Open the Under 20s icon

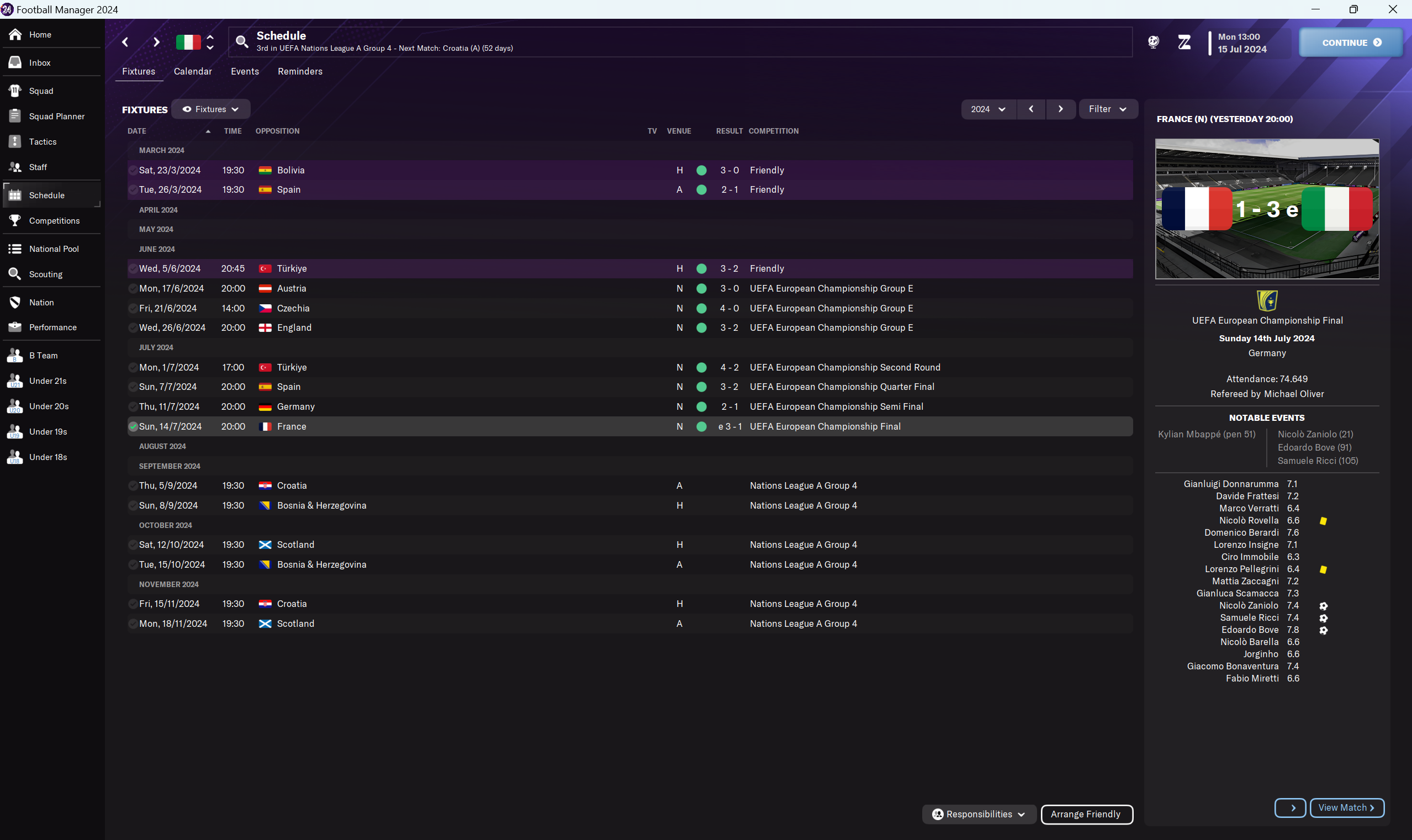point(15,406)
